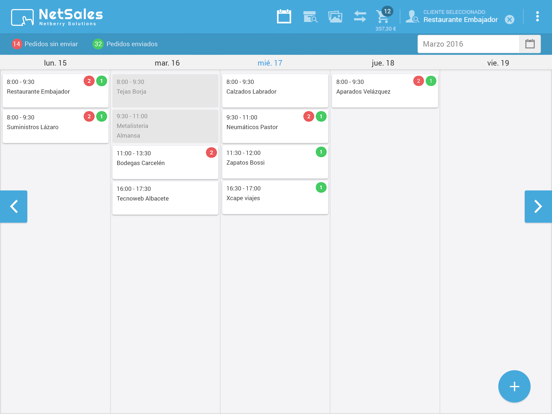This screenshot has width=552, height=414.
Task: Click green badge on Xcape viajes card
Action: tap(321, 187)
